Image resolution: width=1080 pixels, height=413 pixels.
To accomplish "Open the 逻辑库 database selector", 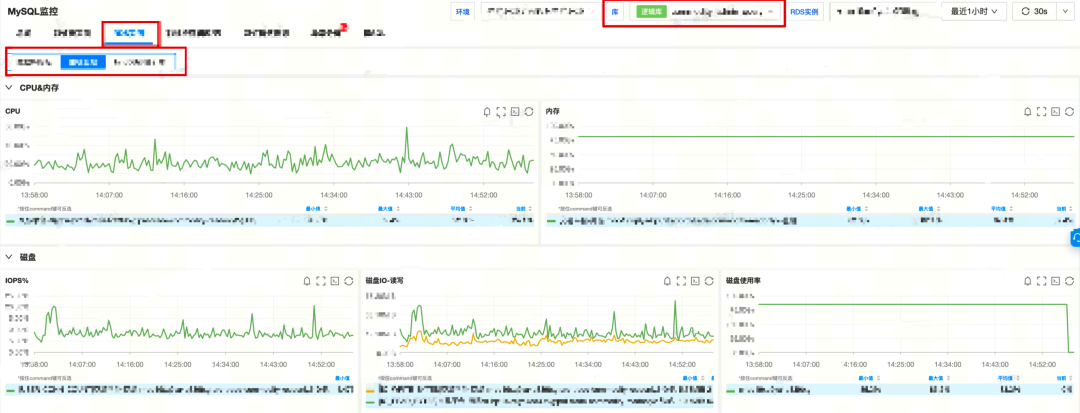I will (x=706, y=12).
